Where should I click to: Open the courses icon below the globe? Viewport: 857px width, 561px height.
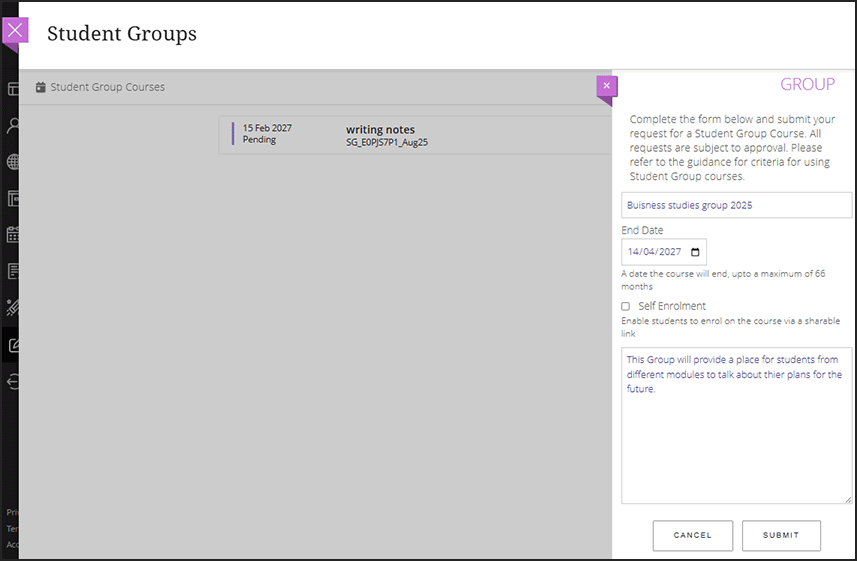pos(13,198)
